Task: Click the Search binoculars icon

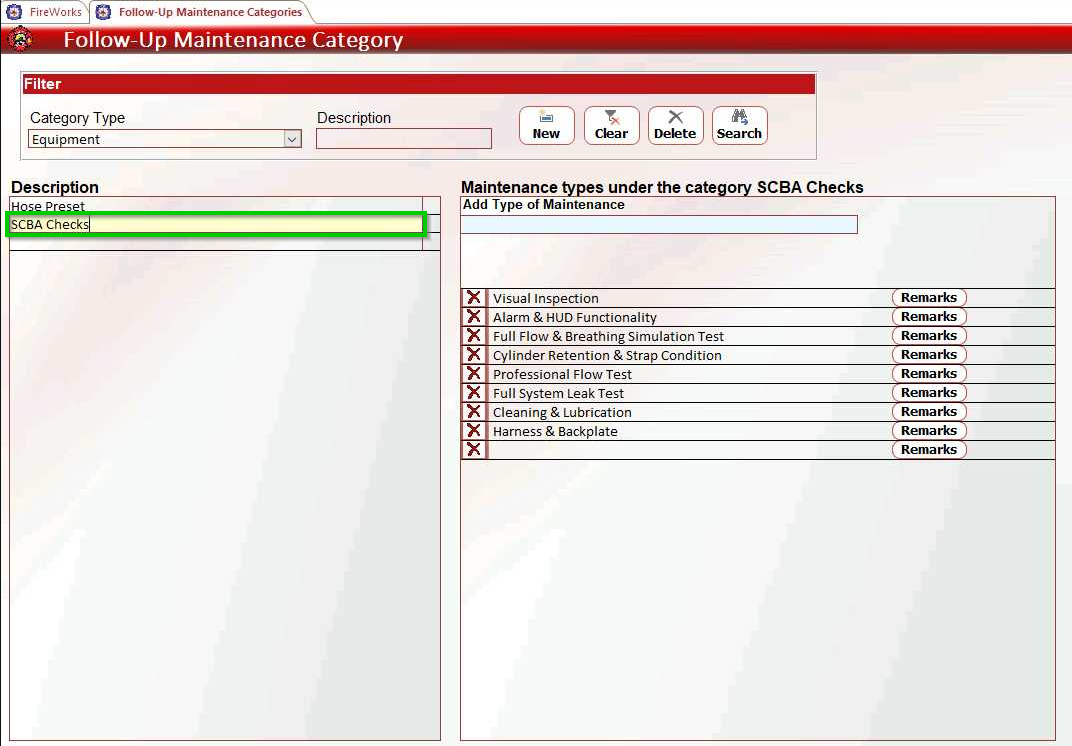Action: coord(739,125)
